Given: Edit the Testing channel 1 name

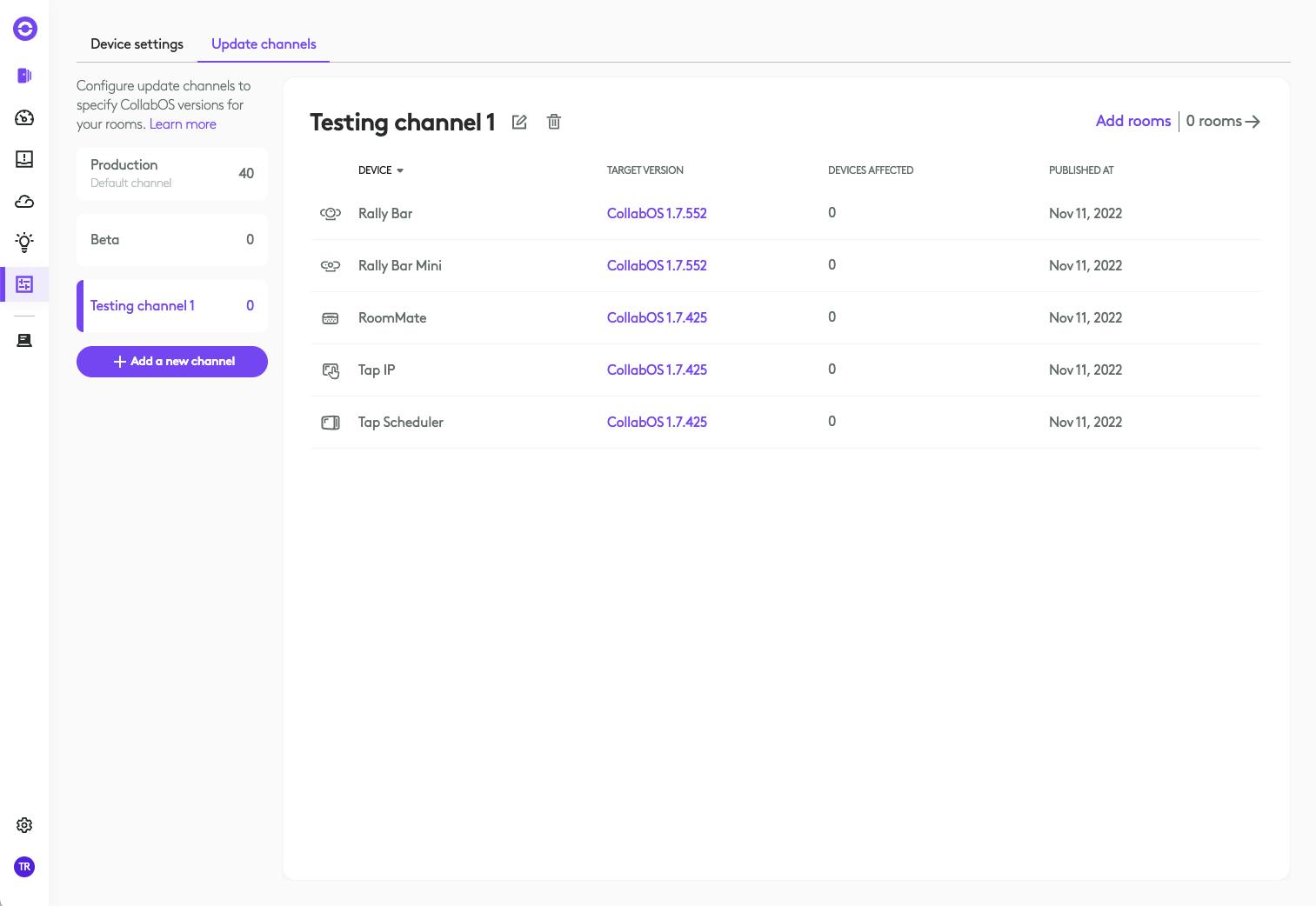Looking at the screenshot, I should point(519,122).
